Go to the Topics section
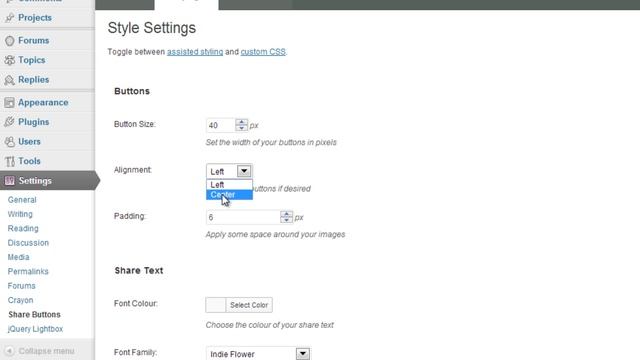 31,60
